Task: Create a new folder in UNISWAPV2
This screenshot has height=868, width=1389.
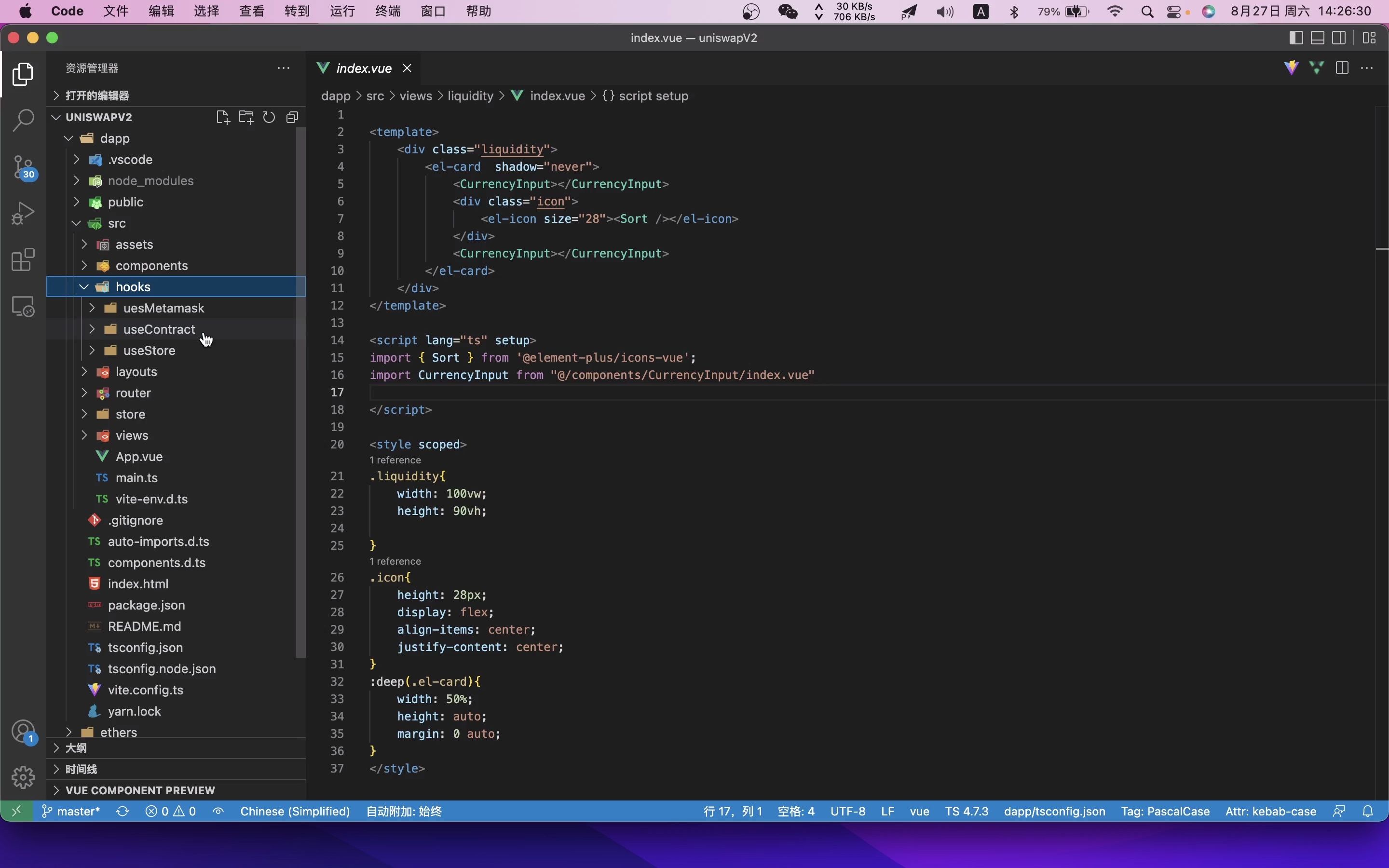Action: click(246, 117)
